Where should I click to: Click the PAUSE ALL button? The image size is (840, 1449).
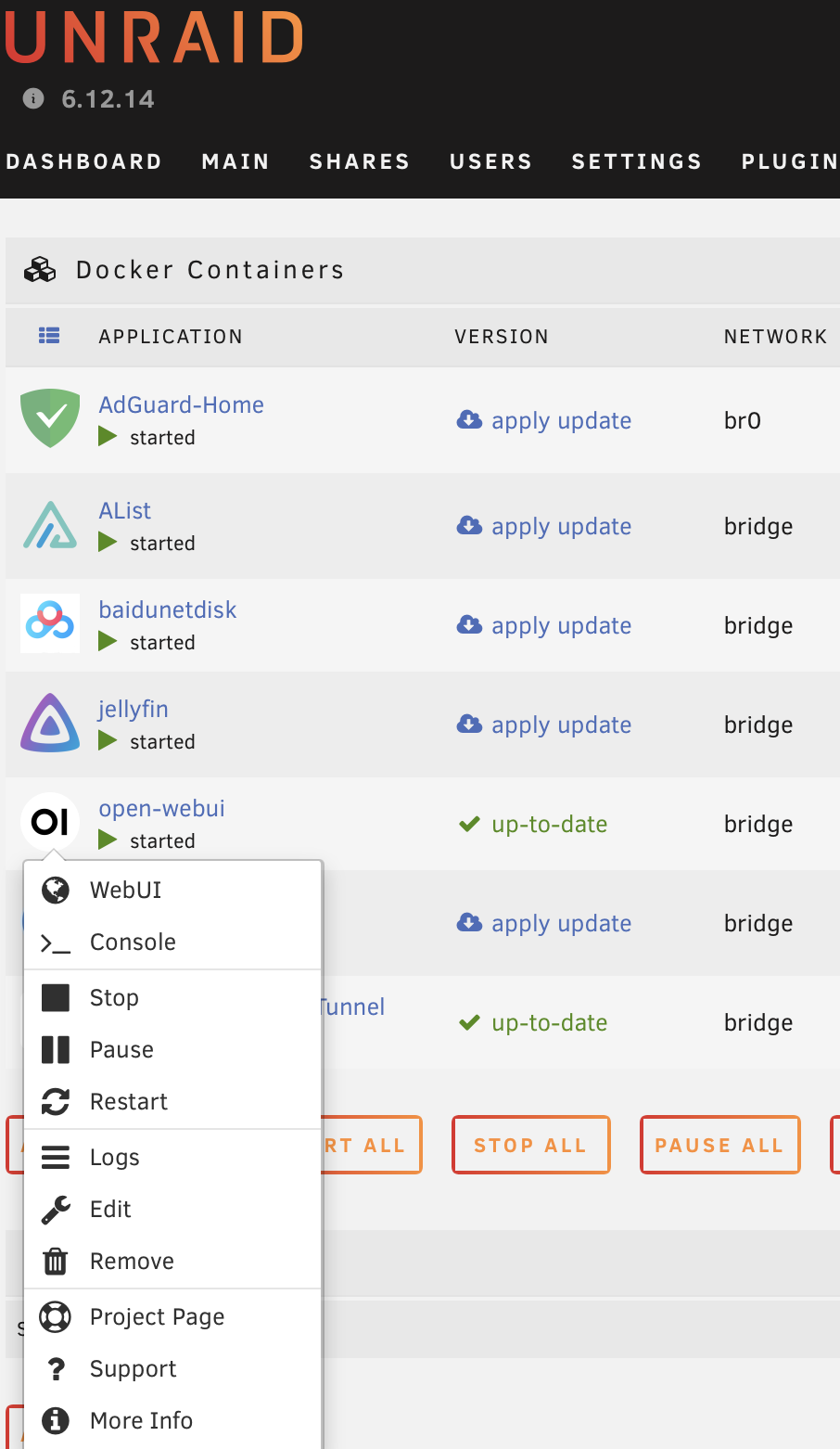[x=719, y=1144]
